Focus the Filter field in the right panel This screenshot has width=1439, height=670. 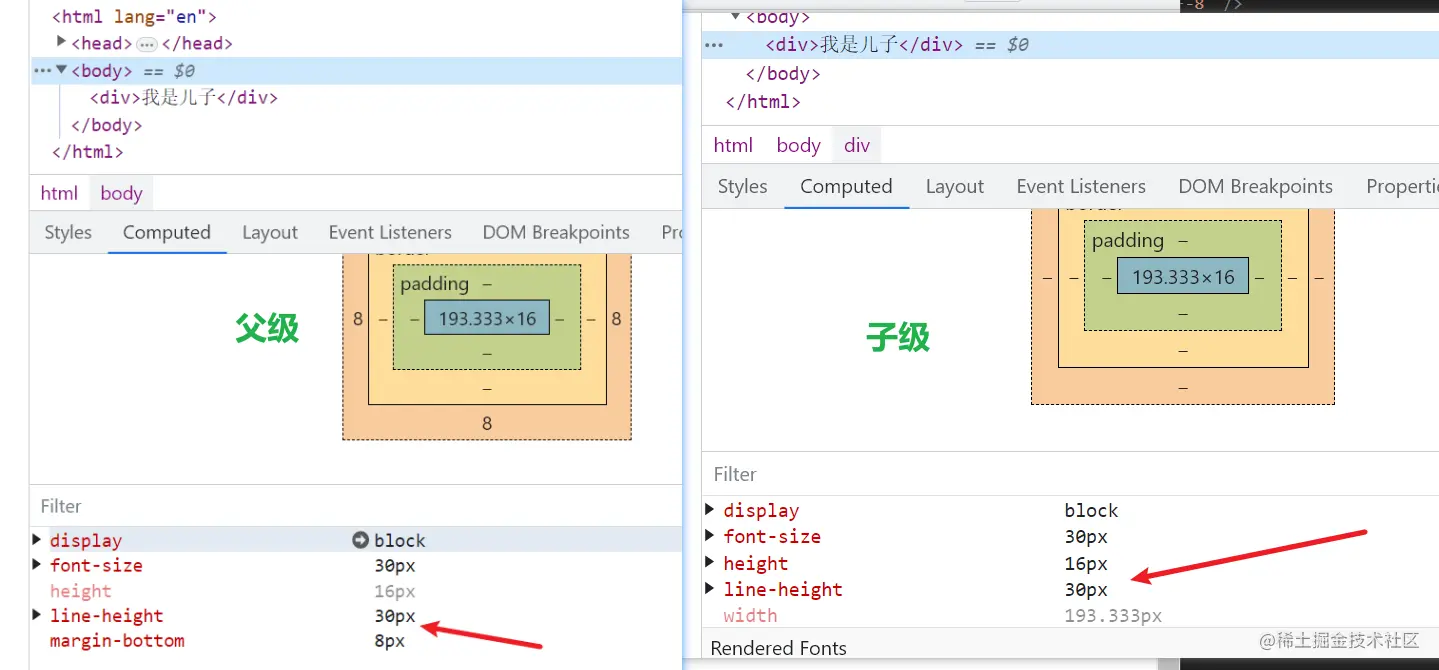point(1070,474)
